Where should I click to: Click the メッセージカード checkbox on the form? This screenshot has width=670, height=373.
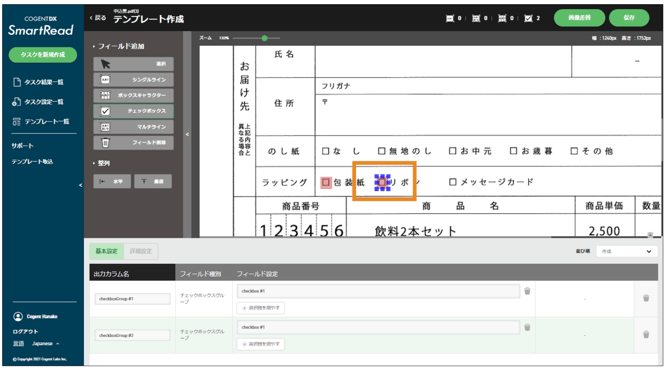453,182
